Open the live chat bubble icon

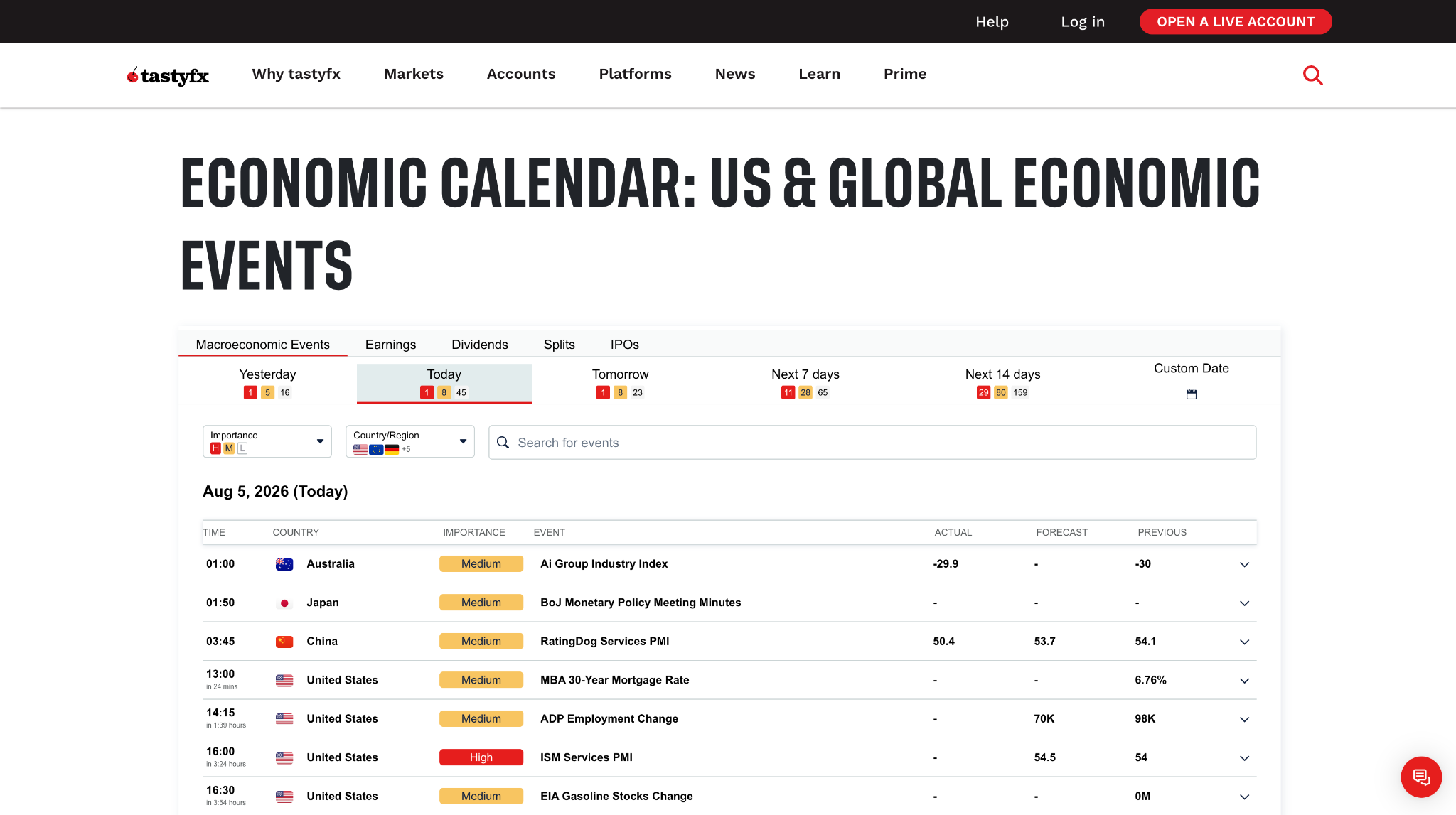pyautogui.click(x=1420, y=777)
